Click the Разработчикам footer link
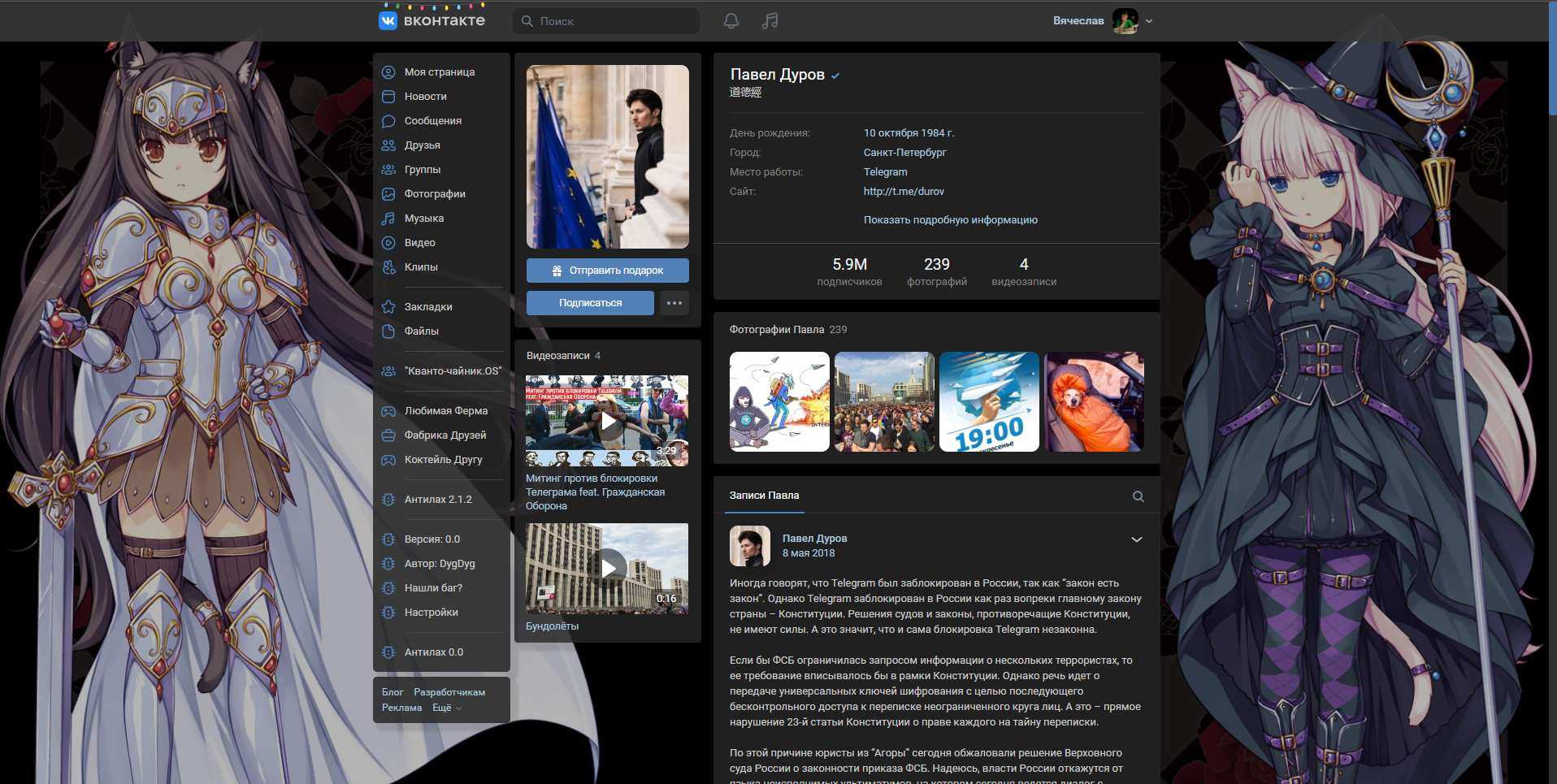 coord(449,692)
